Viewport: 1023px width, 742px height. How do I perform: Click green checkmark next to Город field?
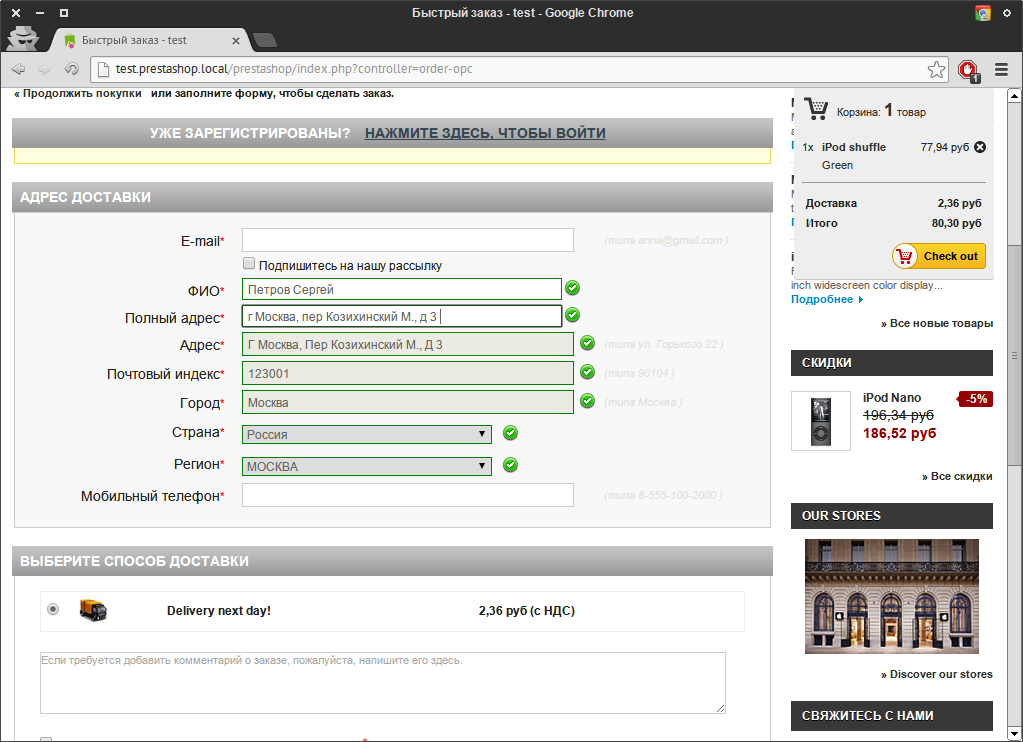(587, 401)
